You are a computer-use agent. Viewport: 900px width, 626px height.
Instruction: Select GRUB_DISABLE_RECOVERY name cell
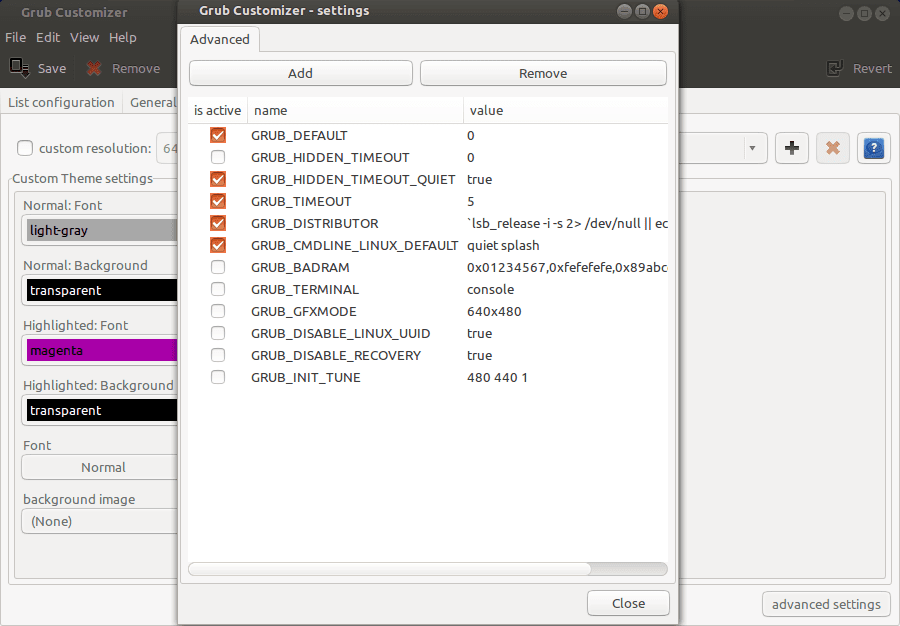click(355, 355)
